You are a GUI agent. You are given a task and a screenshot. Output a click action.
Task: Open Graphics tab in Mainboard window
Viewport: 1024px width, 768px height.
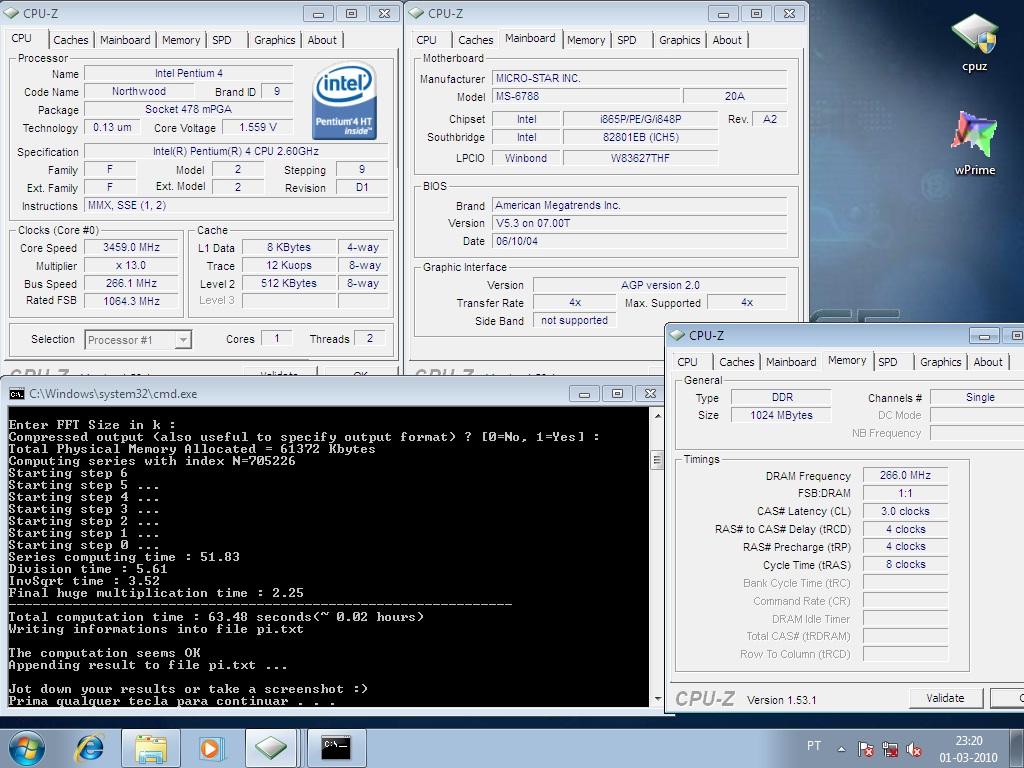[x=679, y=40]
